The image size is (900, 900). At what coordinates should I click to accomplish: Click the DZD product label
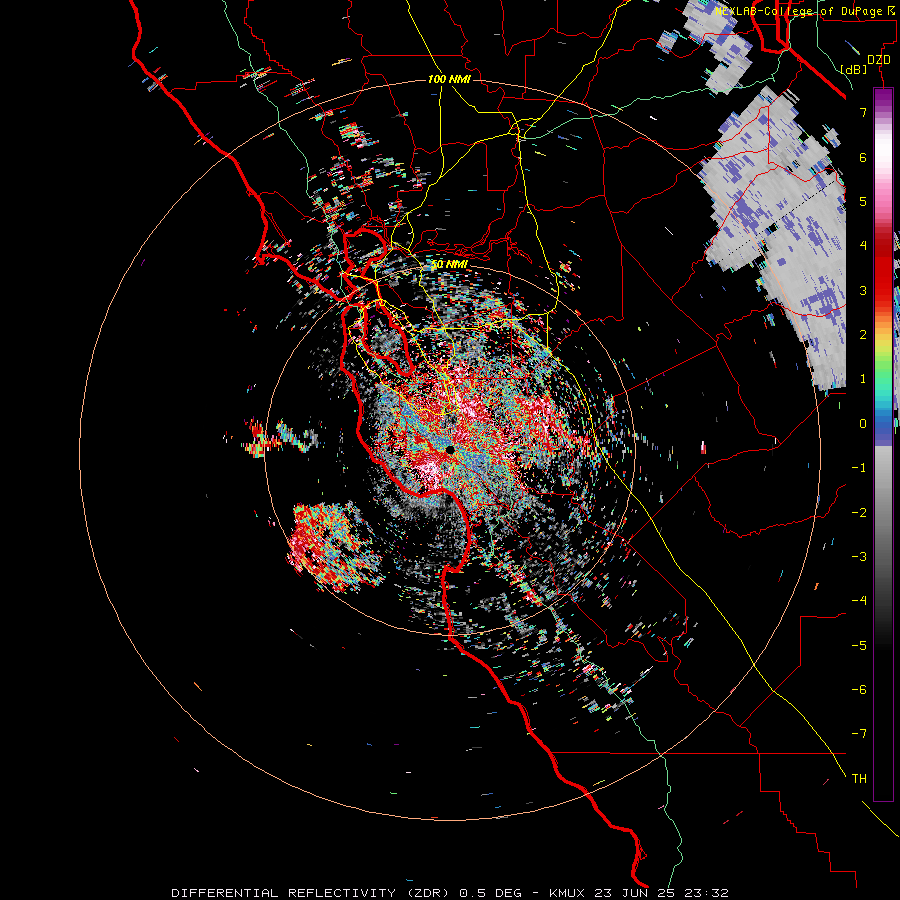878,60
